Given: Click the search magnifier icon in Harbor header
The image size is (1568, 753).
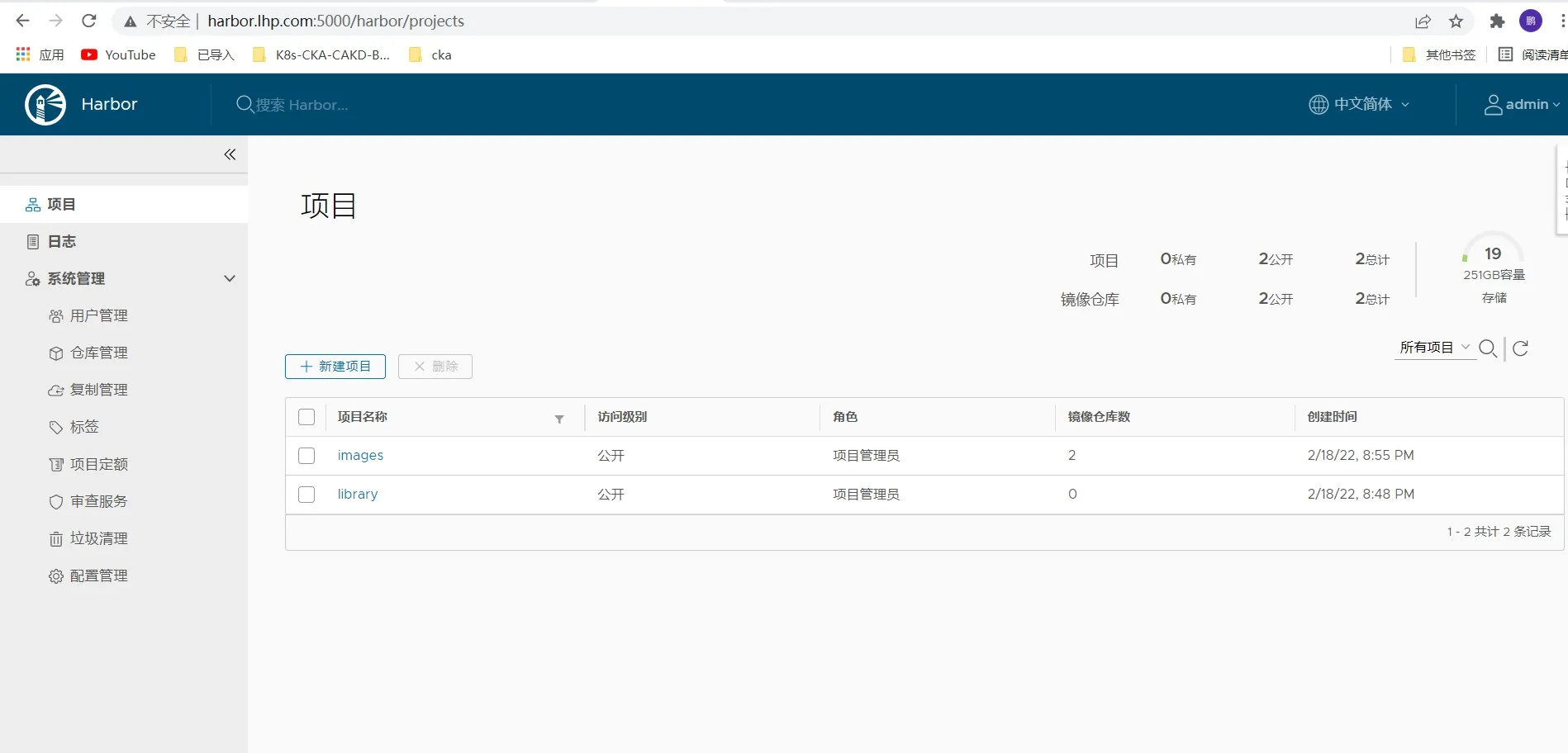Looking at the screenshot, I should (245, 104).
